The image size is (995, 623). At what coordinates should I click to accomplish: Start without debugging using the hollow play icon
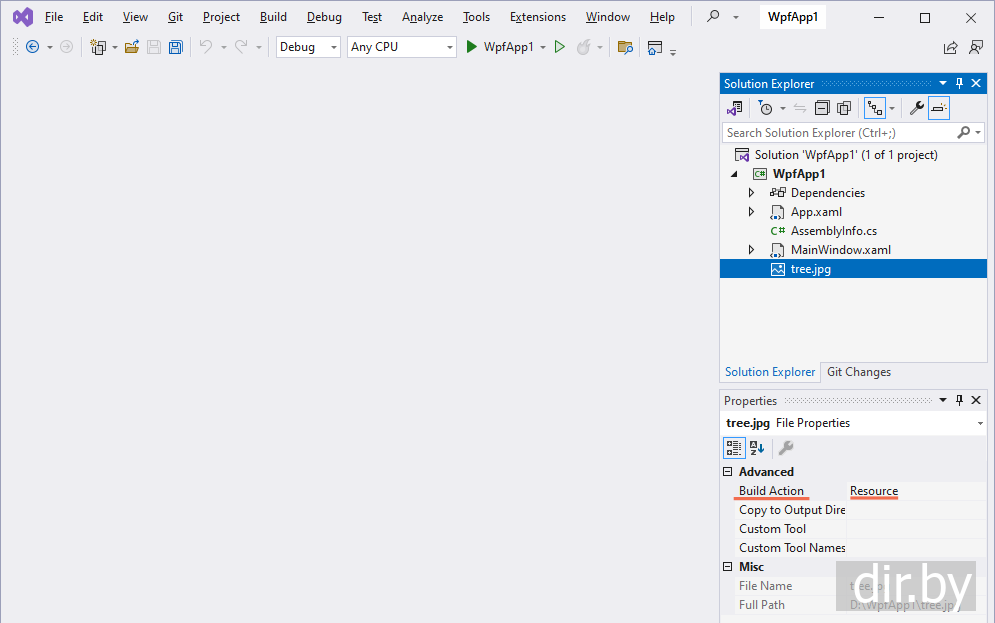[x=560, y=47]
